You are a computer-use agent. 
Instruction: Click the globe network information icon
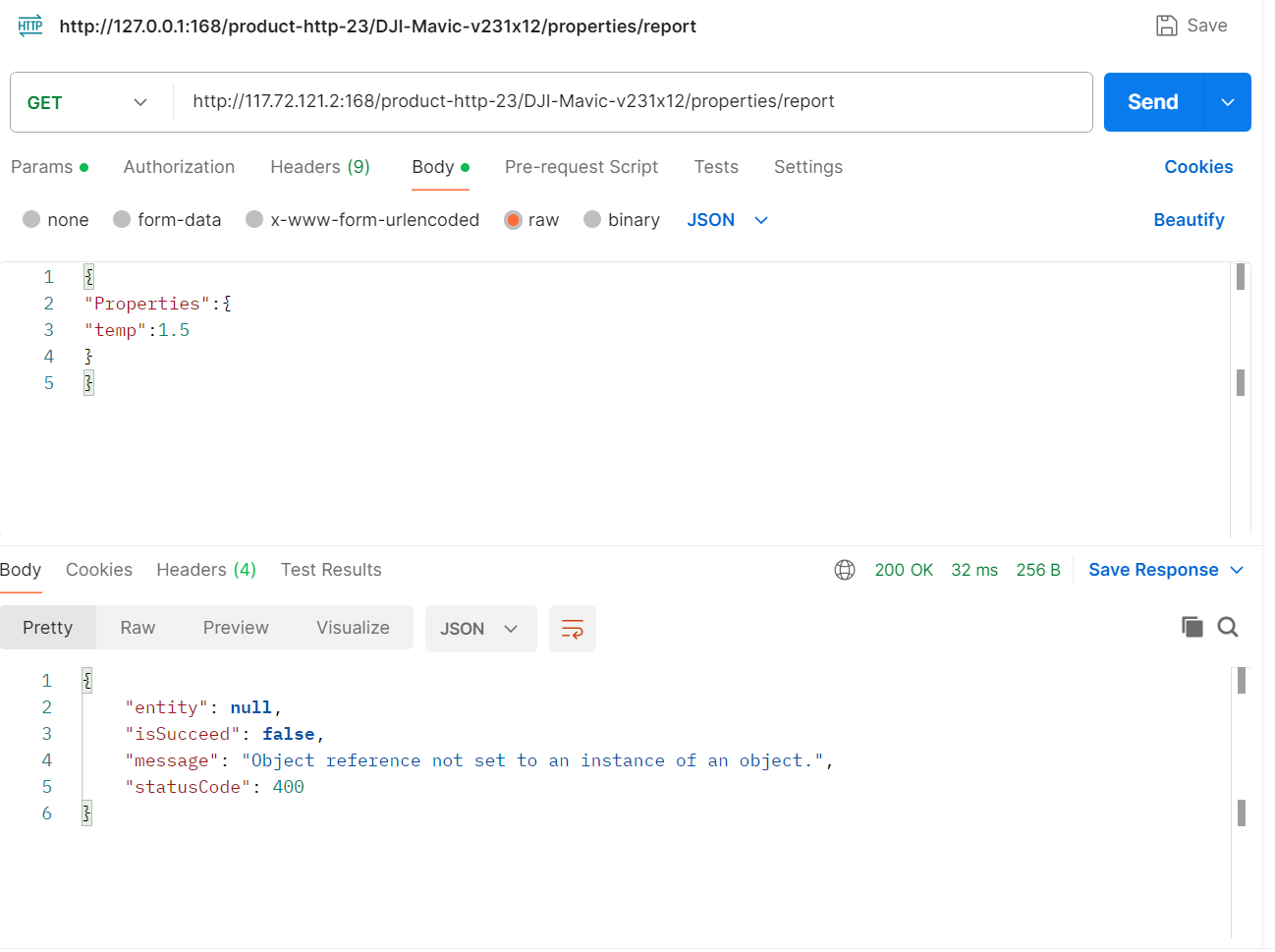coord(845,570)
